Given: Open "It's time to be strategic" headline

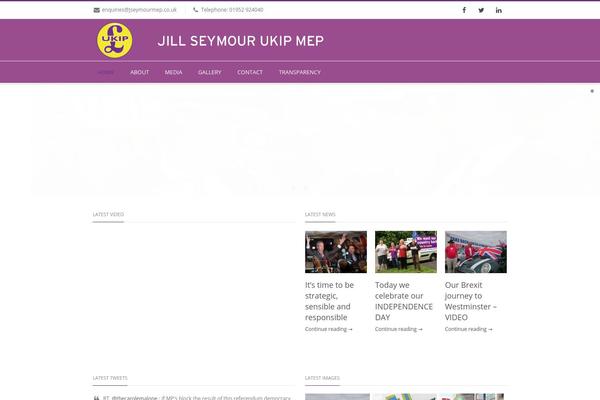Looking at the screenshot, I should 329,301.
